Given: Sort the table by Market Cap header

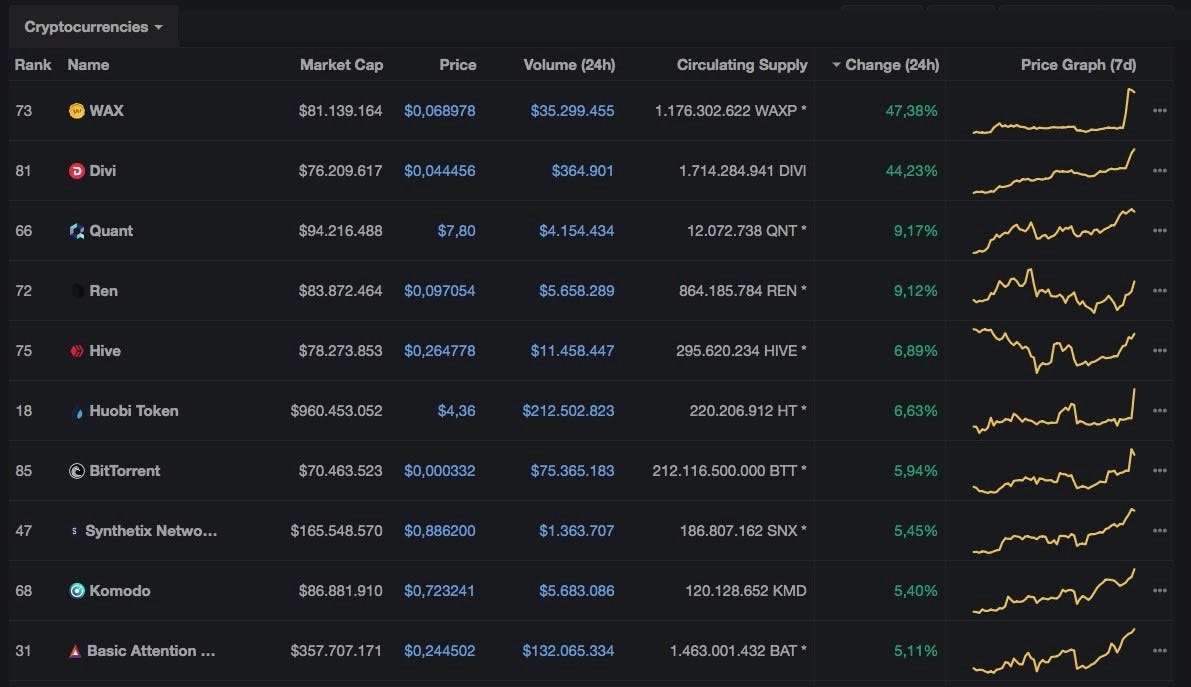Looking at the screenshot, I should click(341, 65).
